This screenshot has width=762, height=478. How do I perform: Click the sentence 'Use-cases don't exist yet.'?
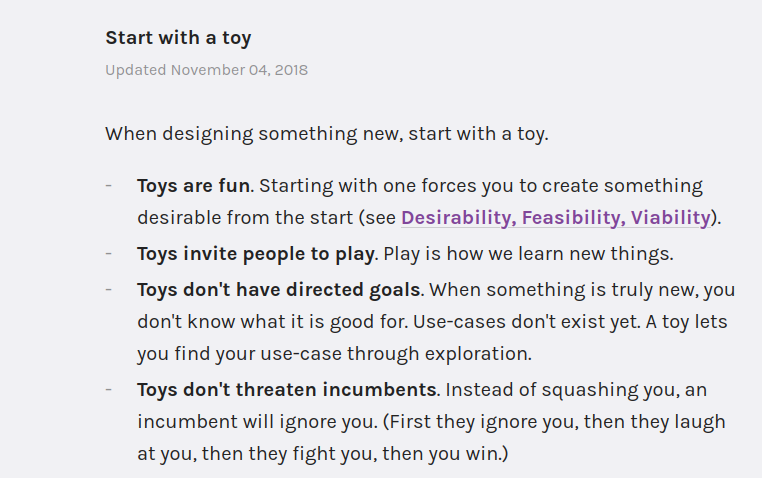tap(527, 322)
